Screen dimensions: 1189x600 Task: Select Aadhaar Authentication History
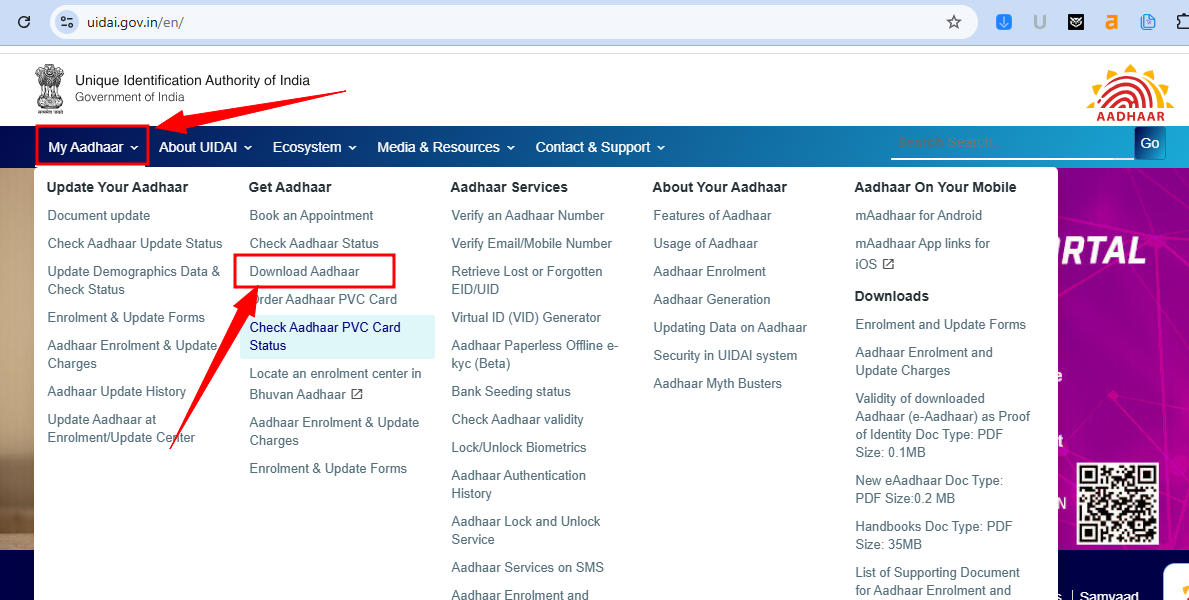click(x=519, y=484)
